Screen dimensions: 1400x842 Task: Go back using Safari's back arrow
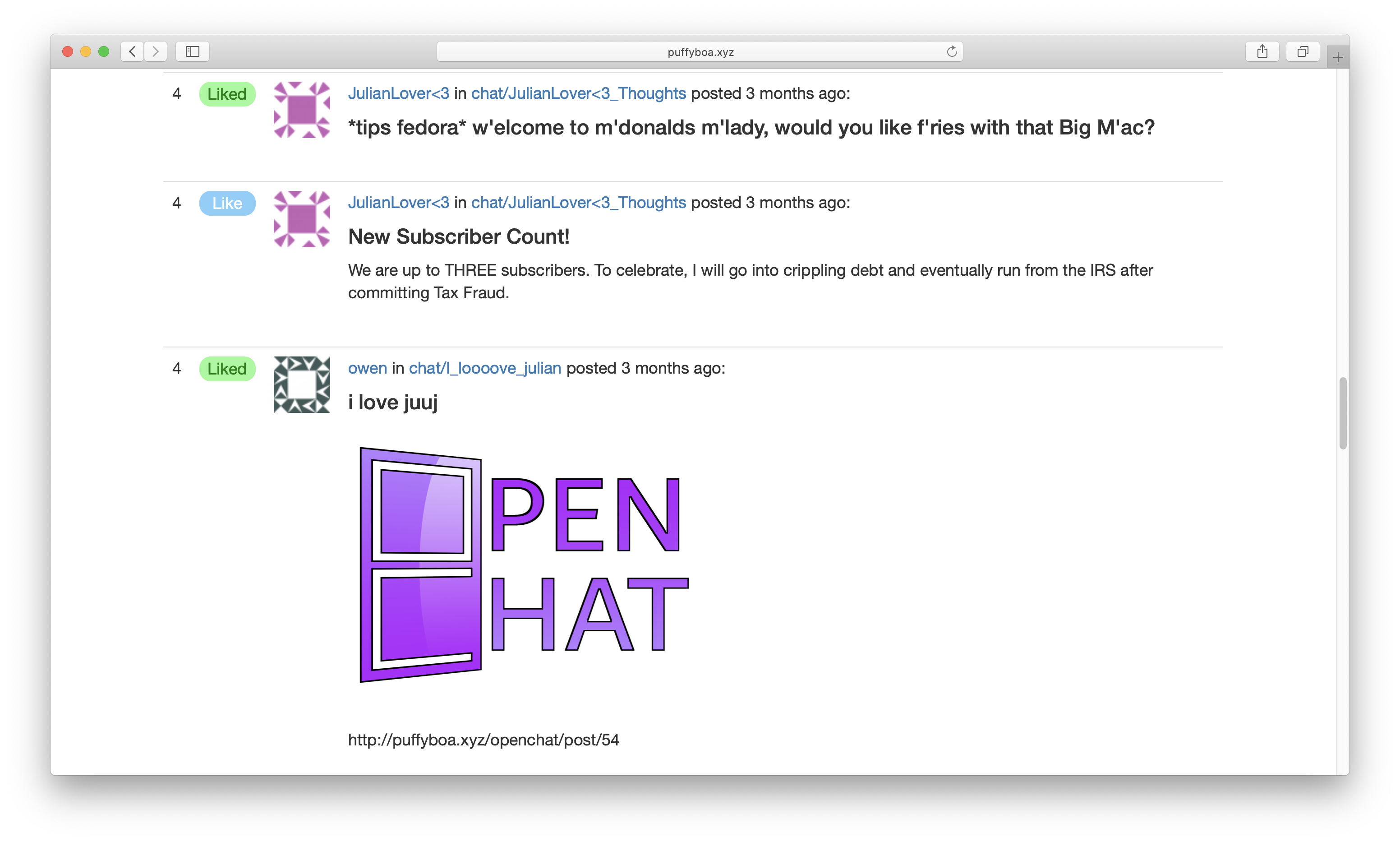132,51
